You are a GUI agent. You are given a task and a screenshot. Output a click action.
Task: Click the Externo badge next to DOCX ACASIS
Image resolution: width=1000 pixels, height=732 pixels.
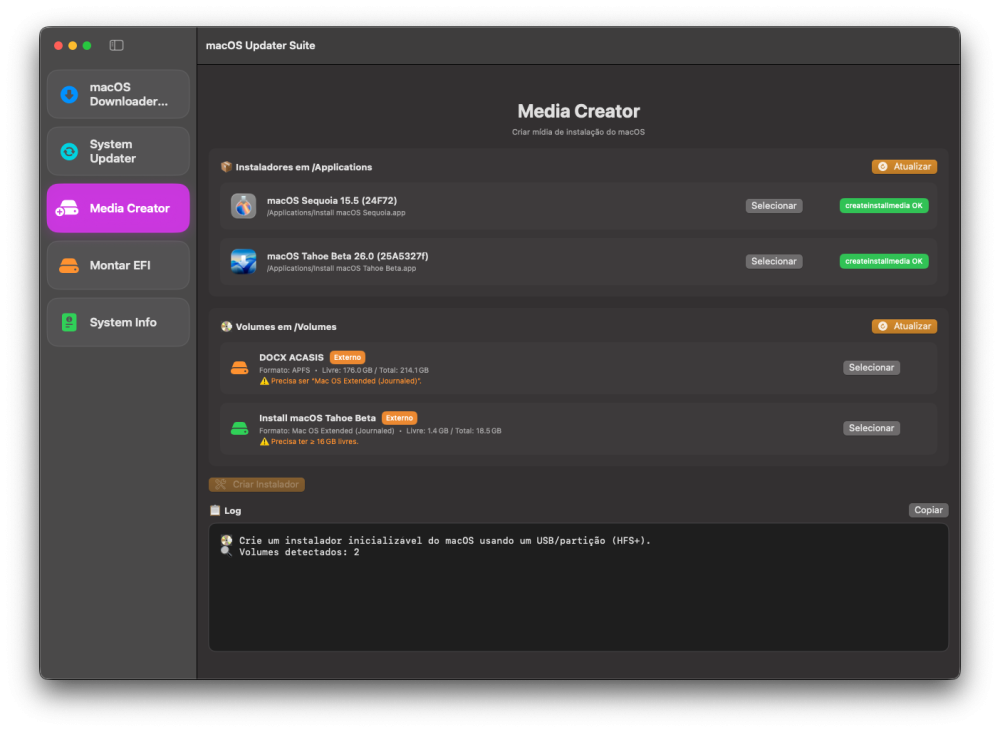tap(348, 358)
